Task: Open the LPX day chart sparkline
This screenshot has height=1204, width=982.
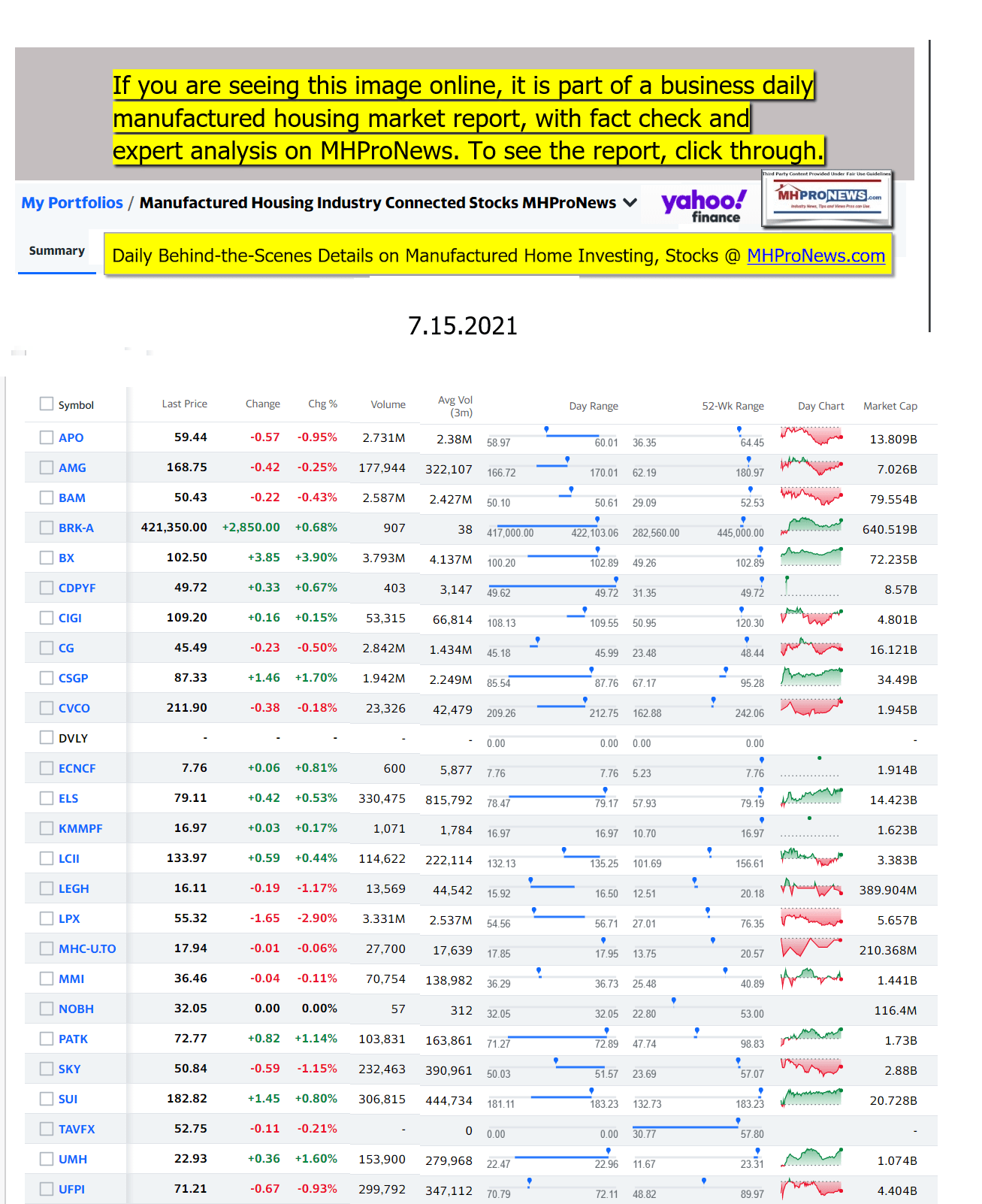Action: (x=811, y=918)
